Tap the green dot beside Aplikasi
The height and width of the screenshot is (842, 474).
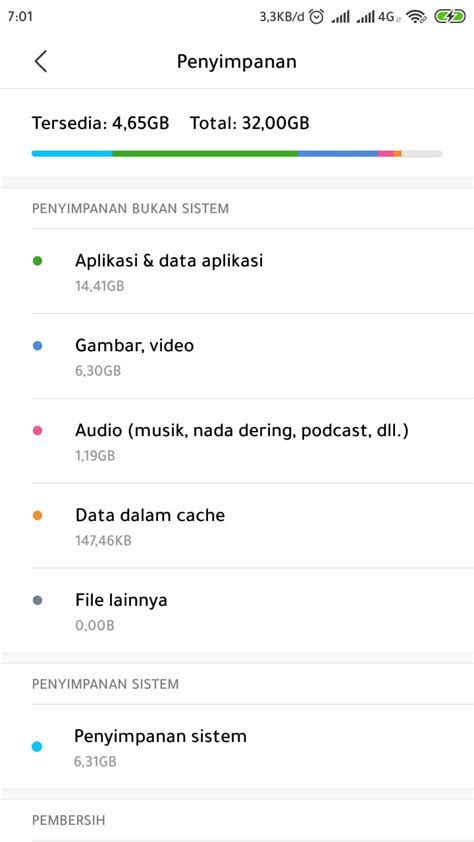point(38,261)
